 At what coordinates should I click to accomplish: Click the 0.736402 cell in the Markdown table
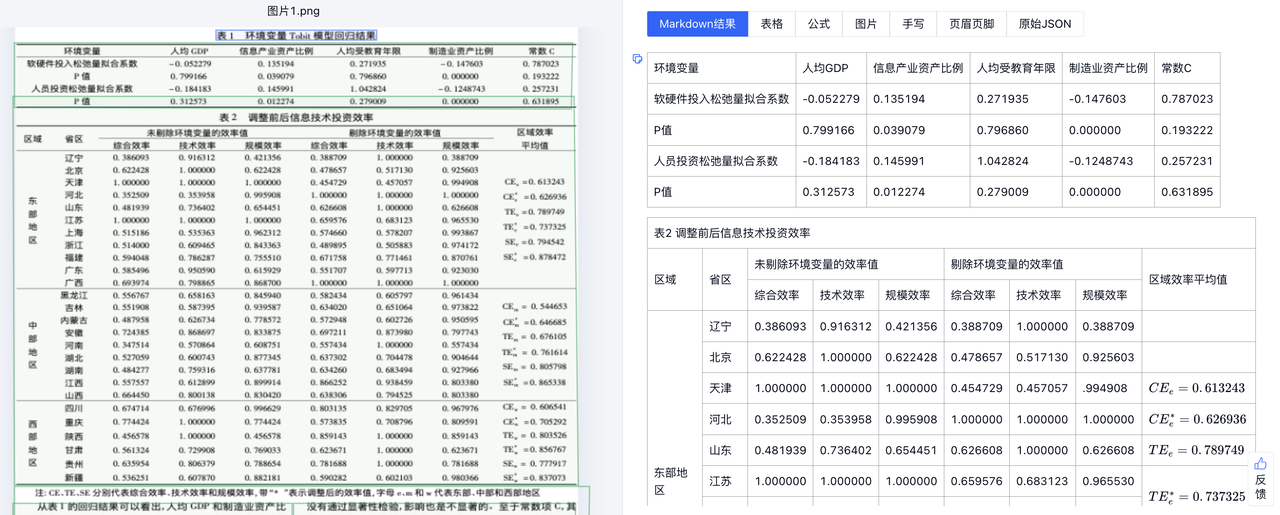846,451
